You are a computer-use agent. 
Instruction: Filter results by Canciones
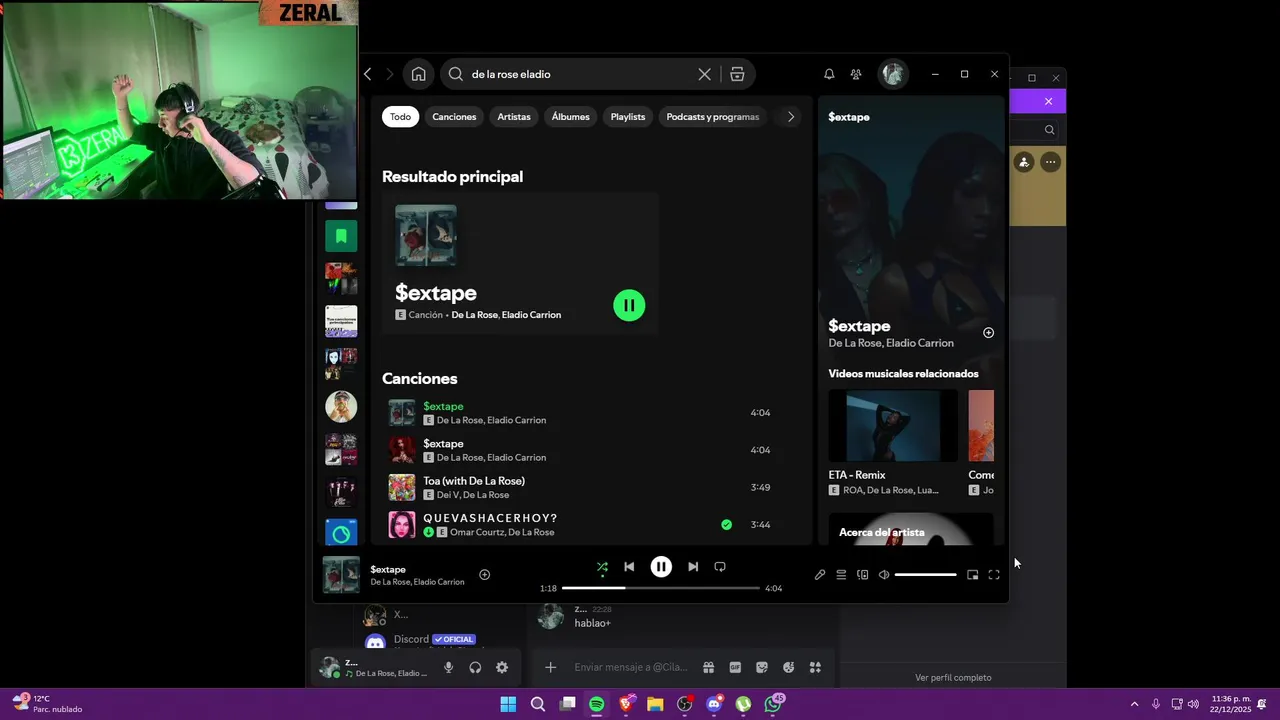pyautogui.click(x=454, y=117)
